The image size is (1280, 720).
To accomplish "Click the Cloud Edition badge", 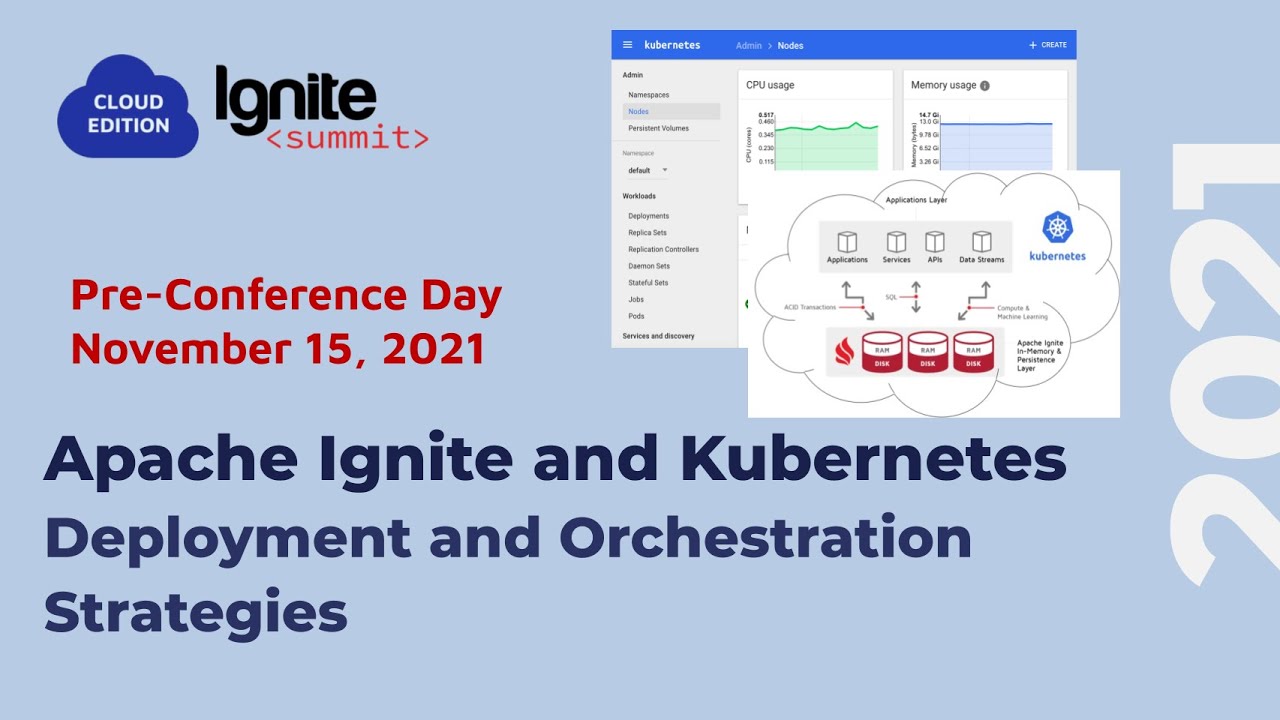I will point(128,108).
